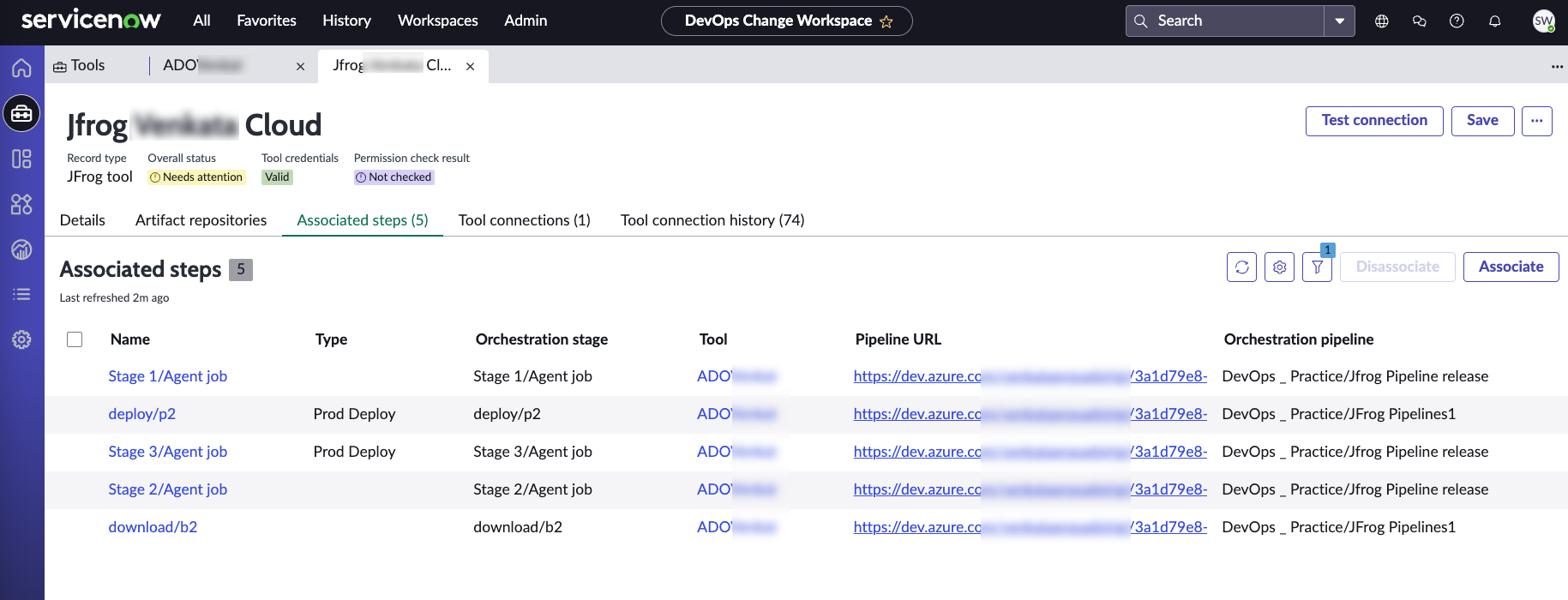Click the Valid credentials badge
This screenshot has width=1568, height=600.
(x=277, y=177)
